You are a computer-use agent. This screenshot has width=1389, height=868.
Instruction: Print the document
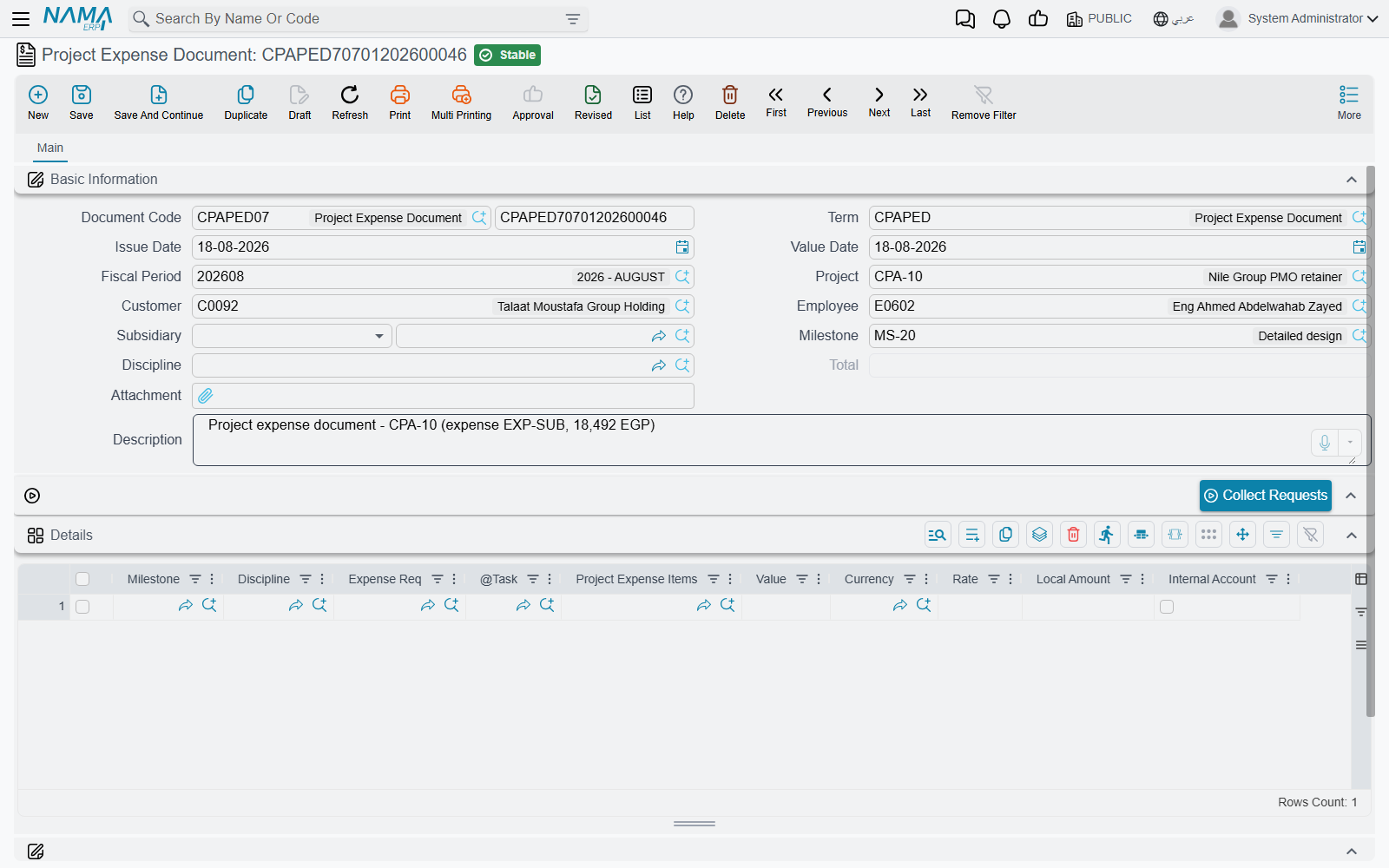click(400, 102)
